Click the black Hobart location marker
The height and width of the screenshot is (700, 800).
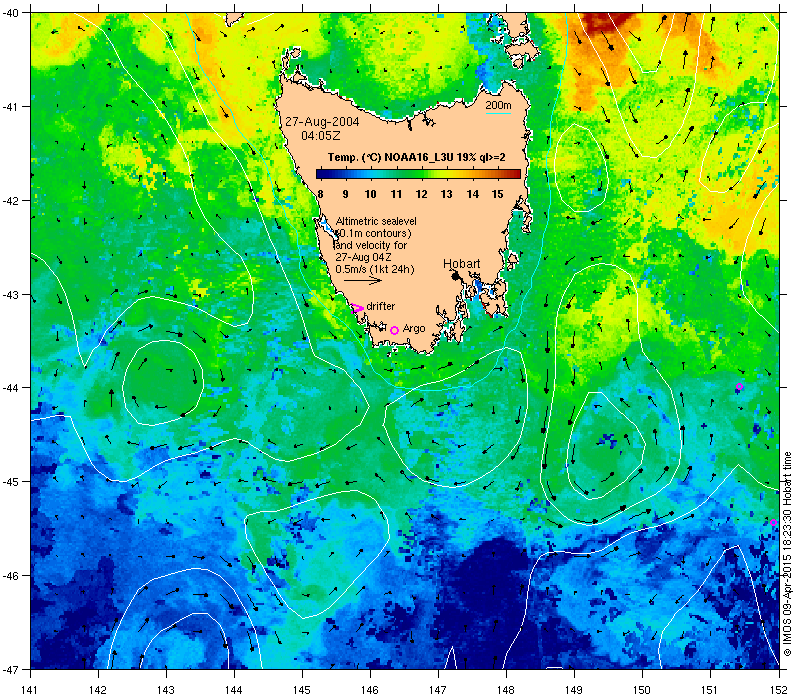[455, 276]
